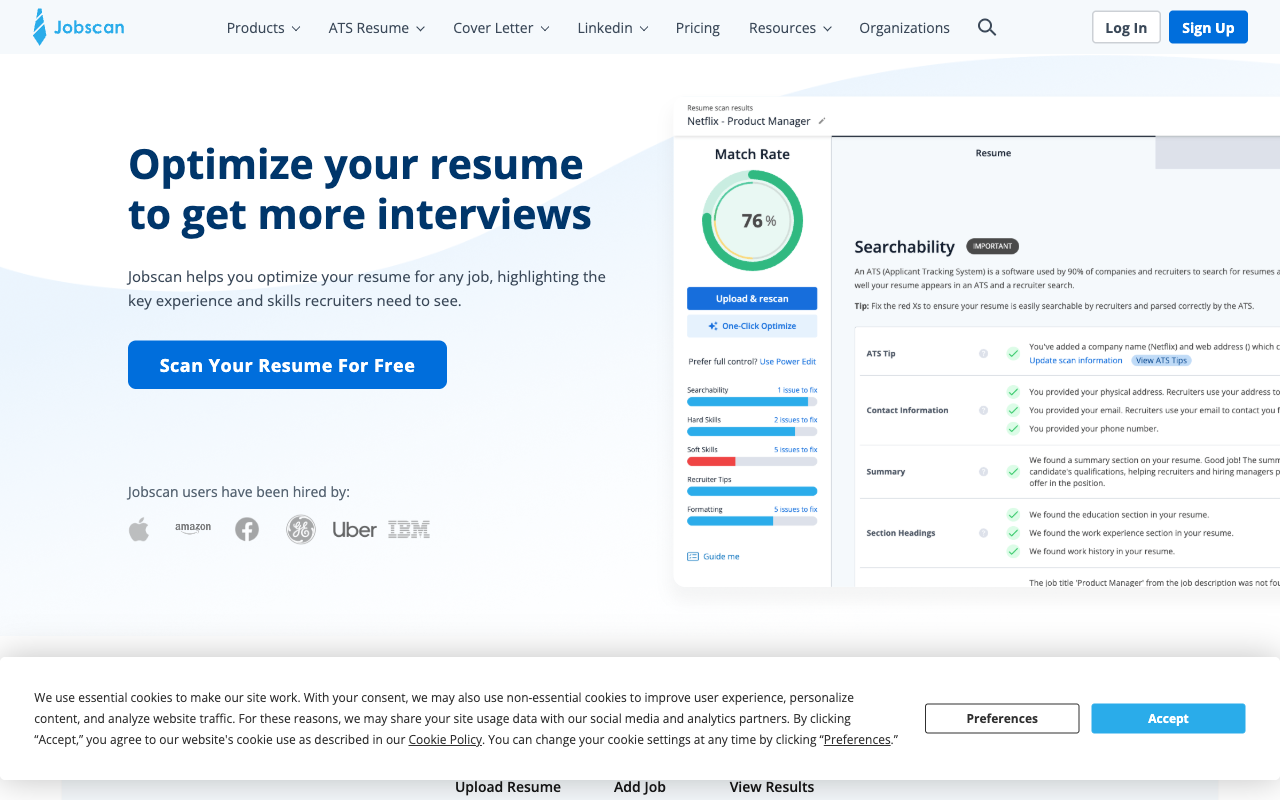The width and height of the screenshot is (1280, 800).
Task: Click the Facebook logo under hired by
Action: (247, 529)
